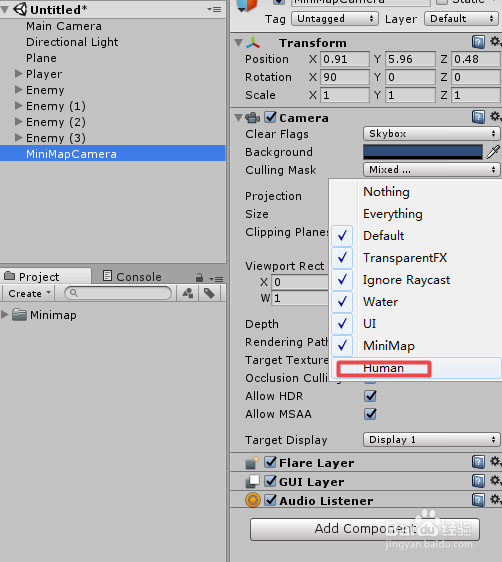
Task: Uncheck the TransparentFX layer in culling mask
Action: coord(416,258)
